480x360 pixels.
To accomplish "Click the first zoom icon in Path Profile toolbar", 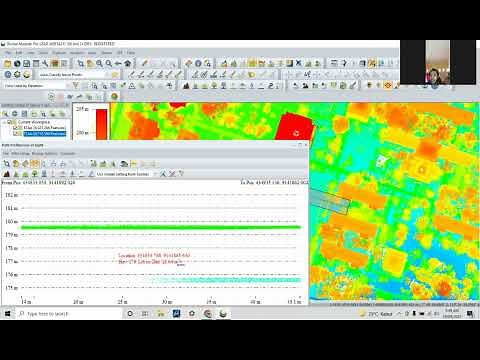I will point(6,164).
